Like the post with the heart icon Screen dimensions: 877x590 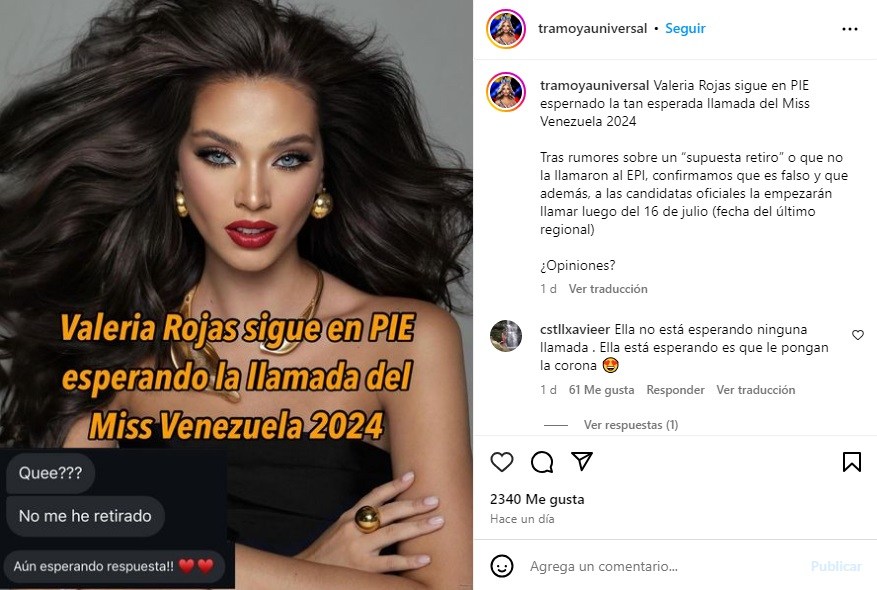click(502, 462)
